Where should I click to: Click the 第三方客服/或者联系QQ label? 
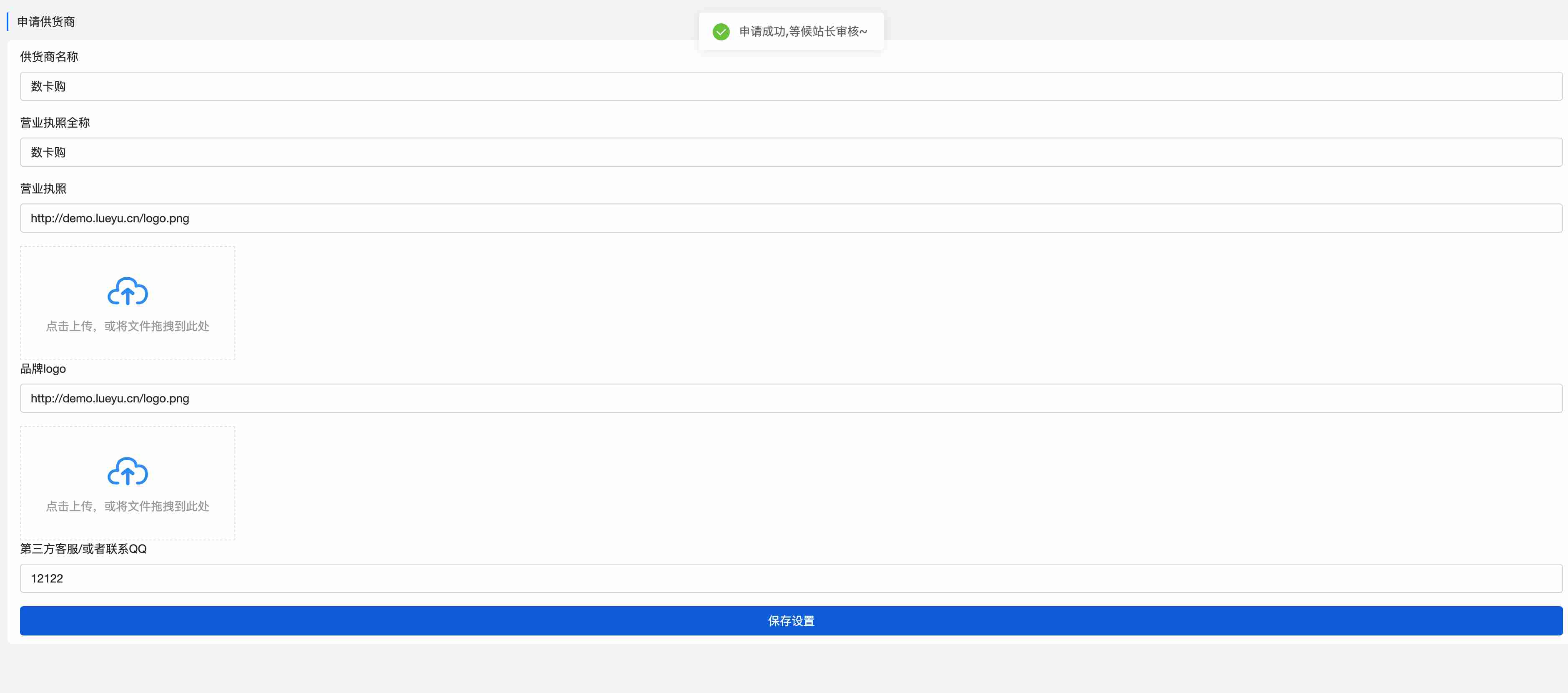(83, 549)
